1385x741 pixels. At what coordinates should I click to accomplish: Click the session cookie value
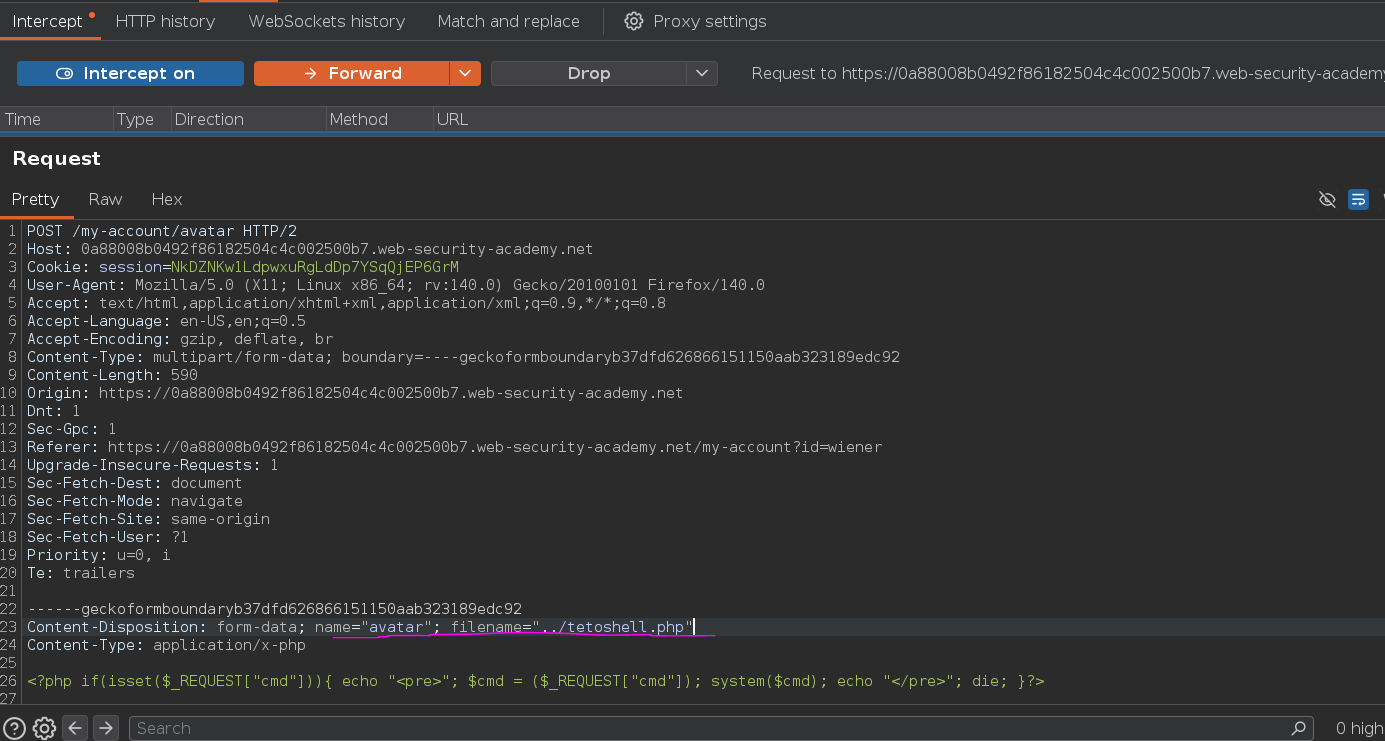[x=315, y=267]
